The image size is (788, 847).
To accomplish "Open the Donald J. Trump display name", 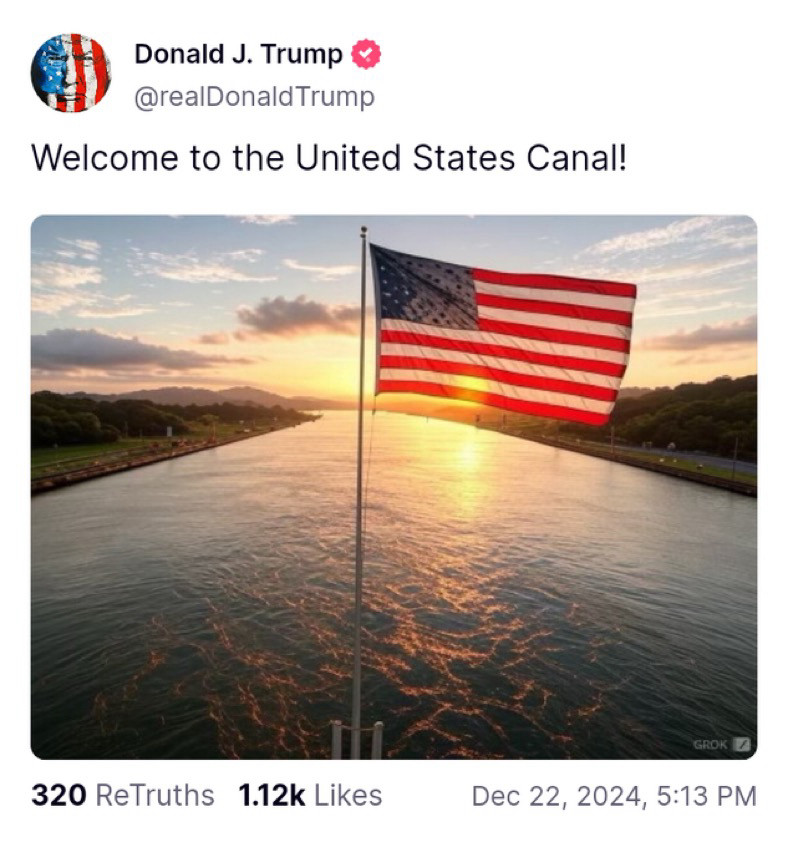I will 238,55.
